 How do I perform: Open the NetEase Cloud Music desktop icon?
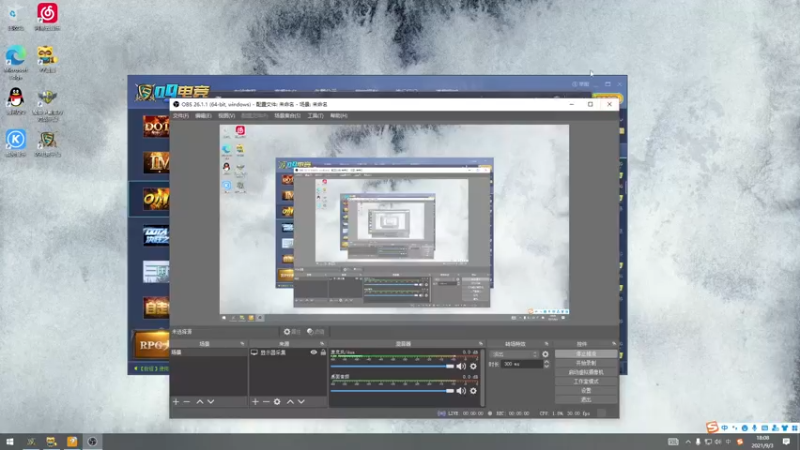click(47, 16)
